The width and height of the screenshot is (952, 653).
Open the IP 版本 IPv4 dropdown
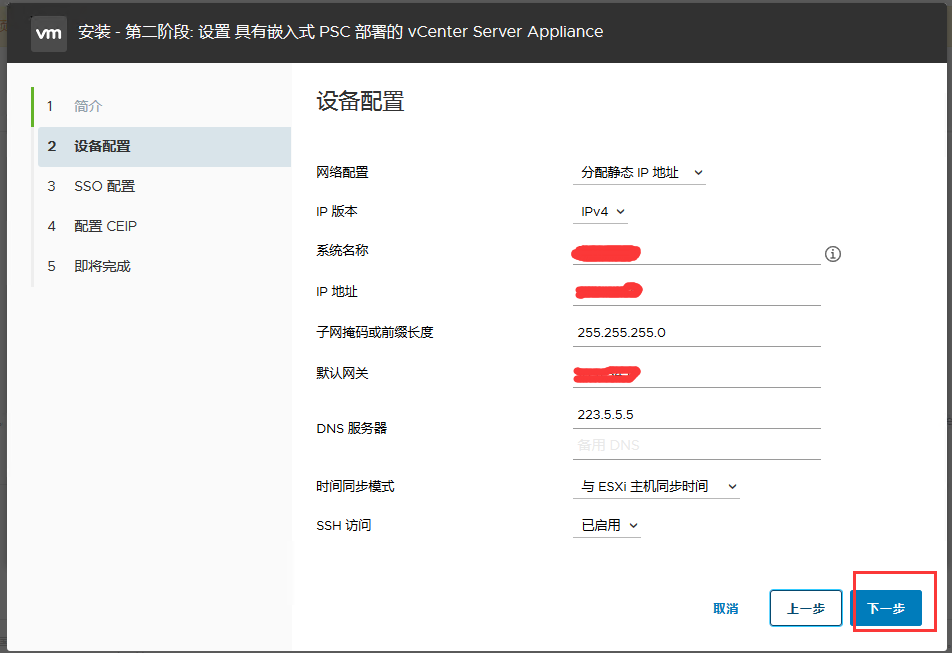(x=600, y=212)
